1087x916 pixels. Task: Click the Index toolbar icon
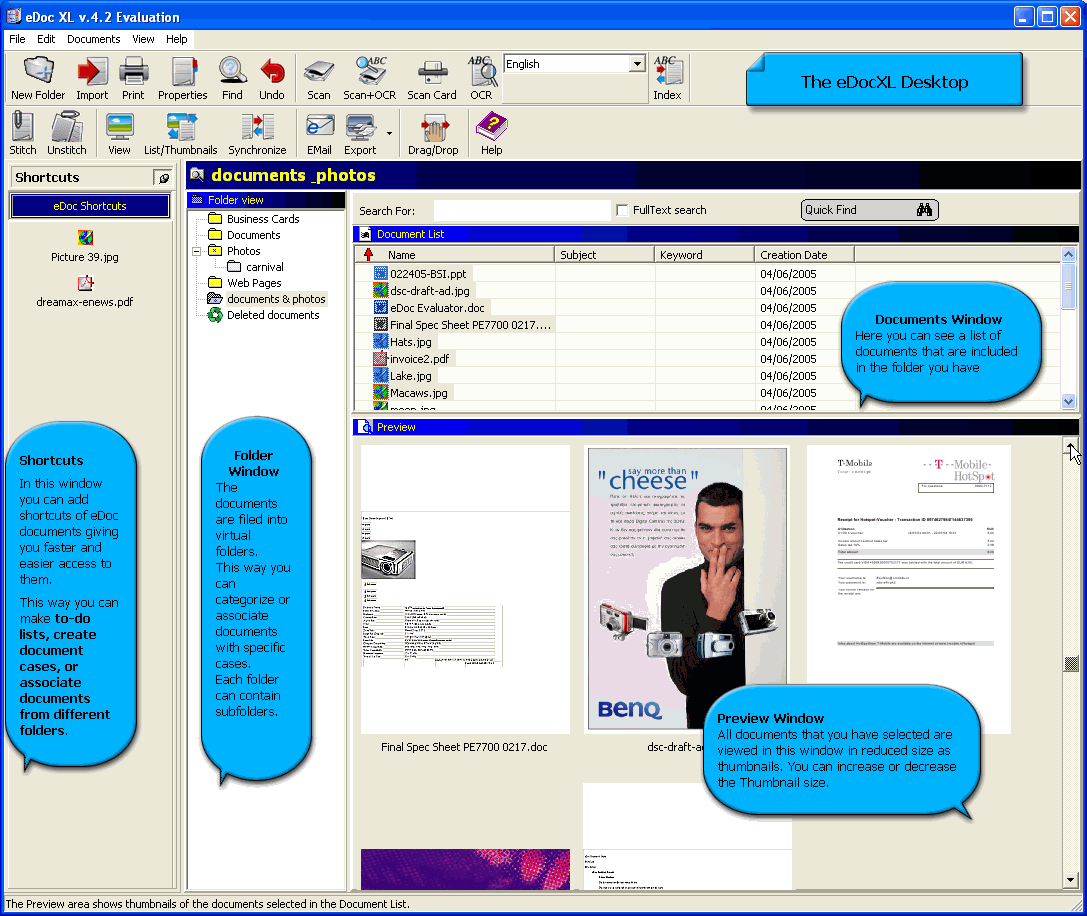click(668, 79)
